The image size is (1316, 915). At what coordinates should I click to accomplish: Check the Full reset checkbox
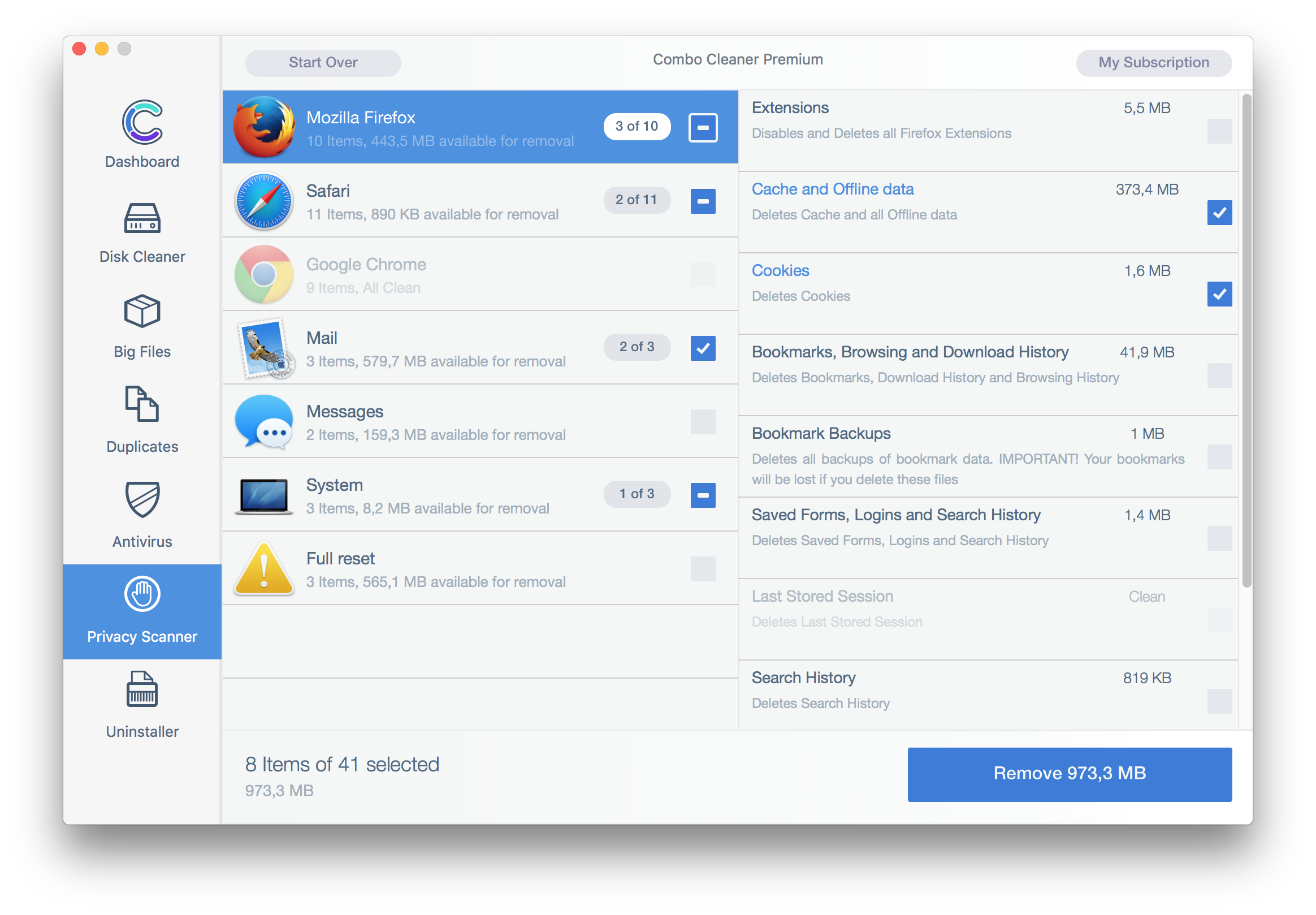click(703, 568)
